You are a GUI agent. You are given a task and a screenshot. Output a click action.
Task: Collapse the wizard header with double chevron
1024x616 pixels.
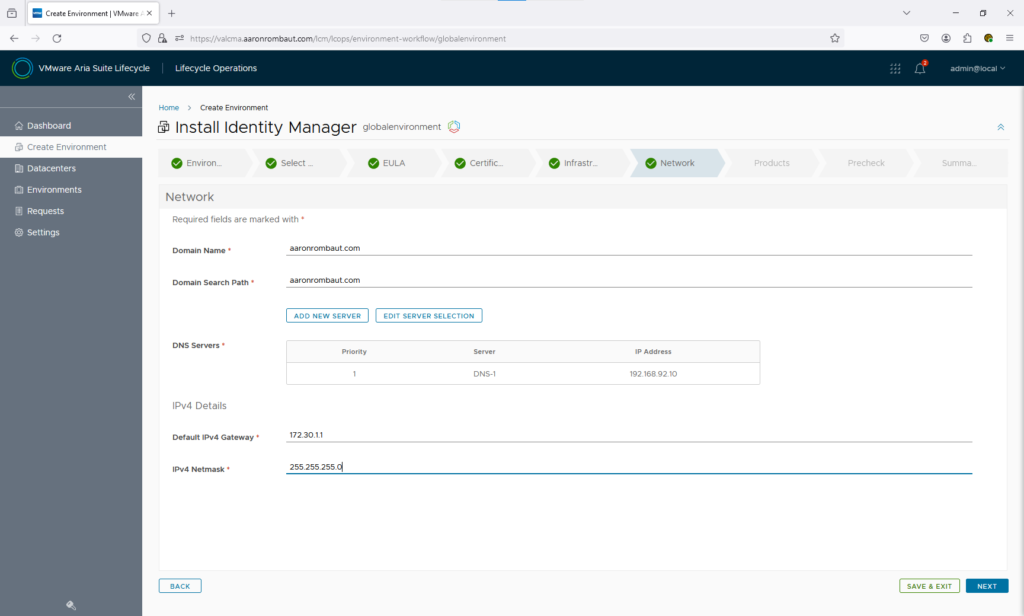coord(1000,127)
